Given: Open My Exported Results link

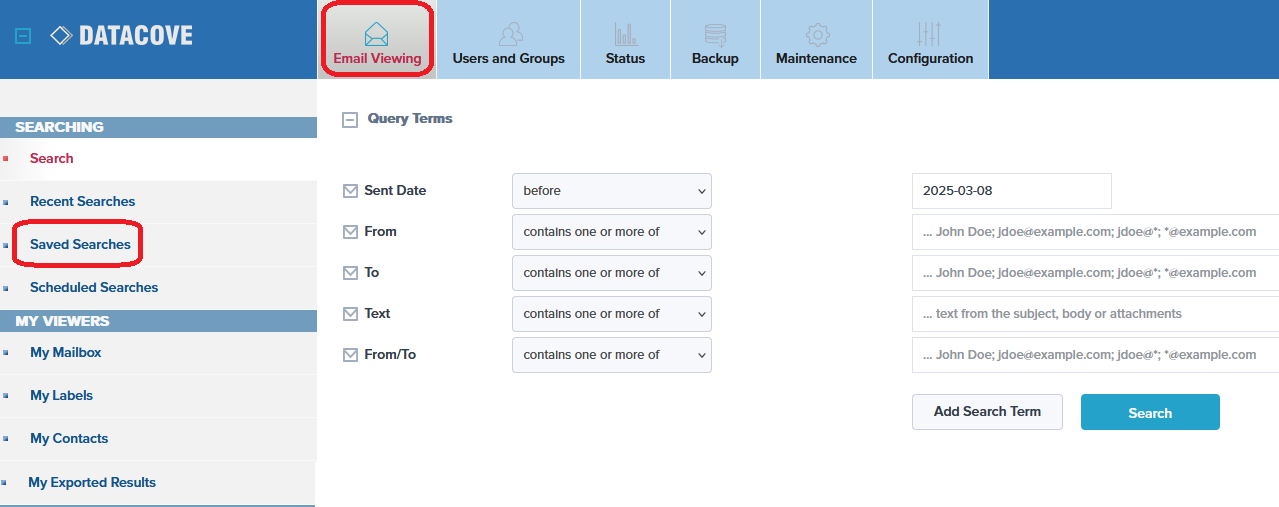Looking at the screenshot, I should coord(92,482).
